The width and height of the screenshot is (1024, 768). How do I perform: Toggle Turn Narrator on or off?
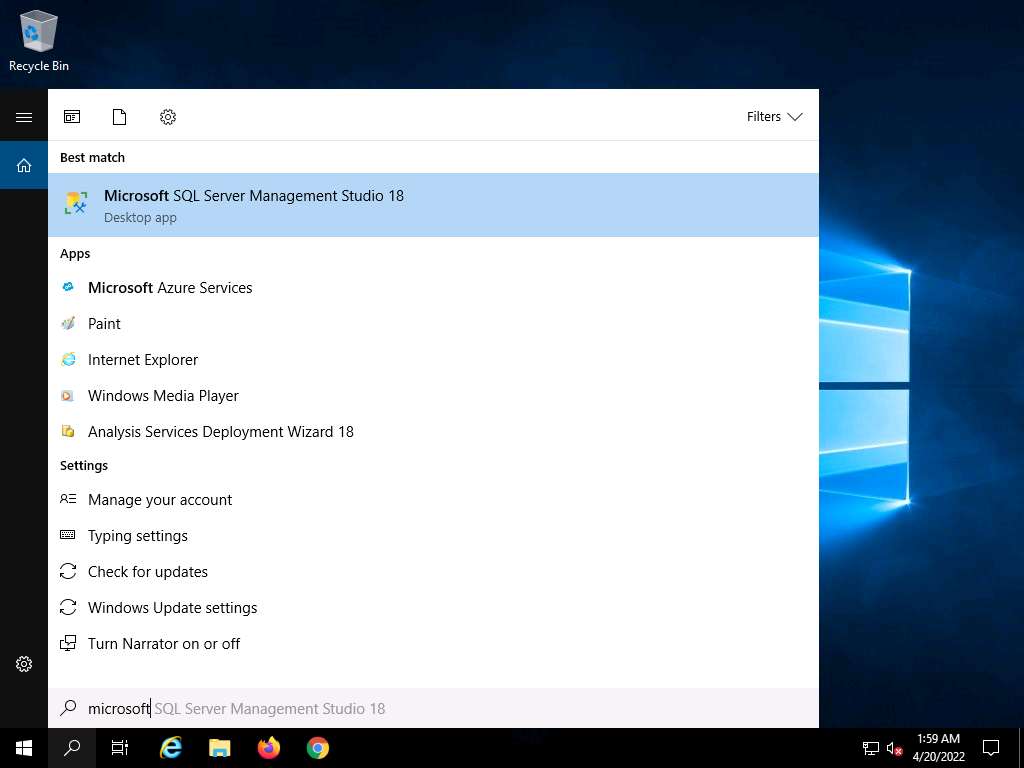pos(164,644)
